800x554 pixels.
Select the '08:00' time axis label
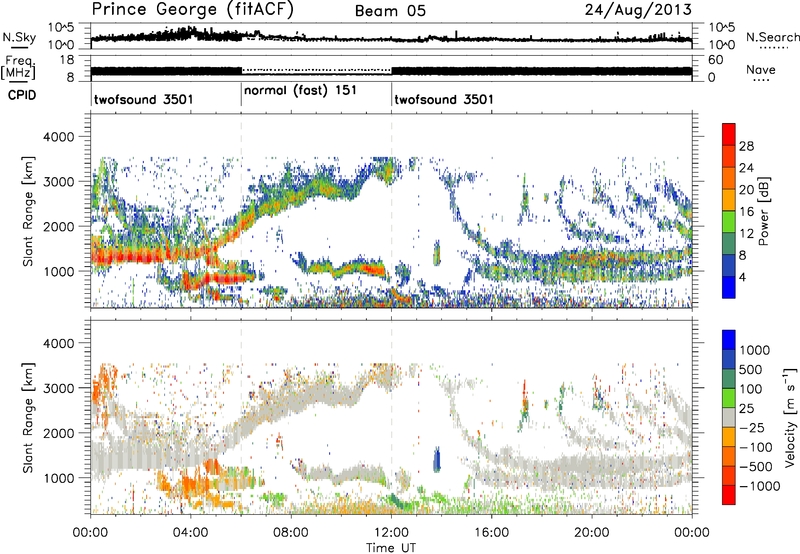tap(291, 533)
